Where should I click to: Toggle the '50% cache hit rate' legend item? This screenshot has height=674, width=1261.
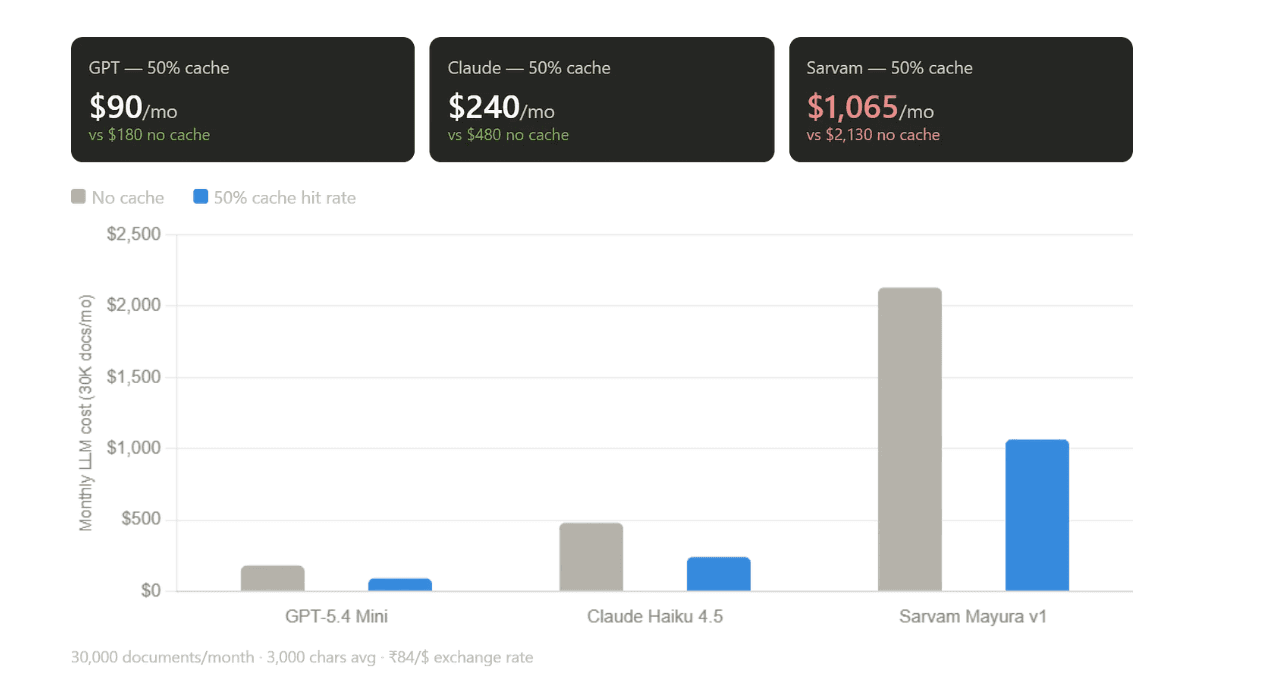[275, 197]
